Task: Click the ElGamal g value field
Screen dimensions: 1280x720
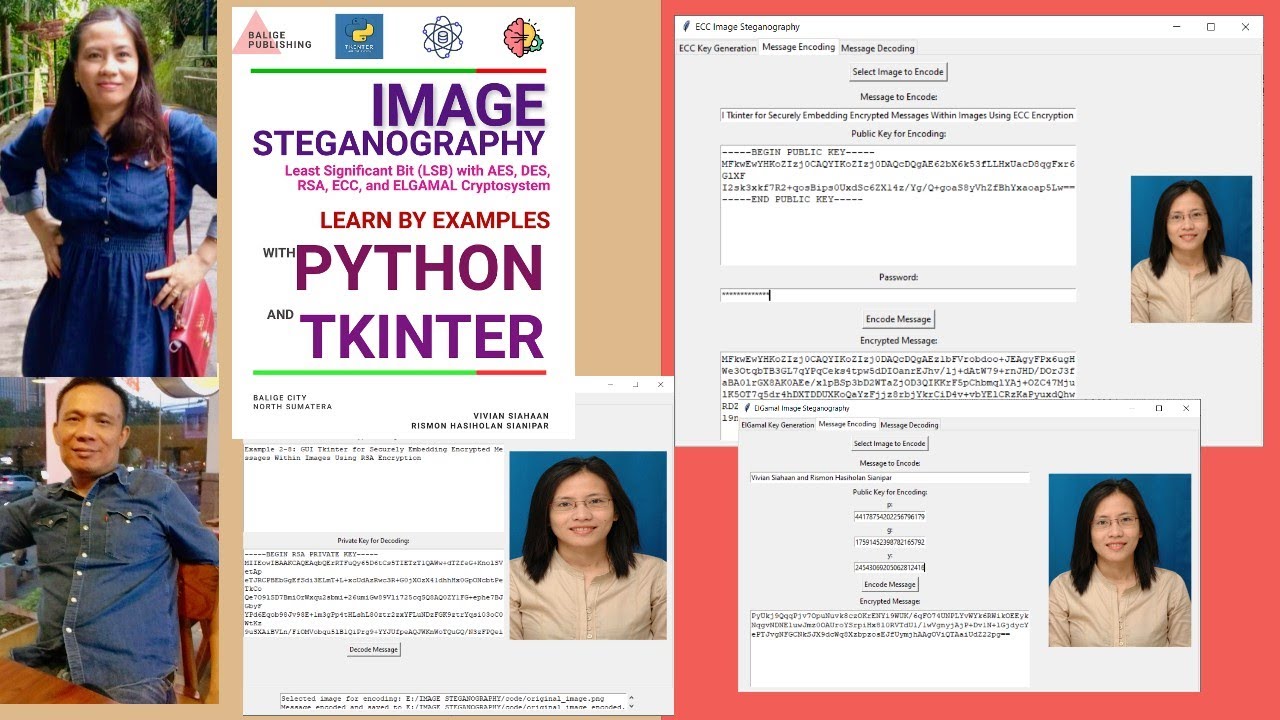Action: (x=889, y=542)
